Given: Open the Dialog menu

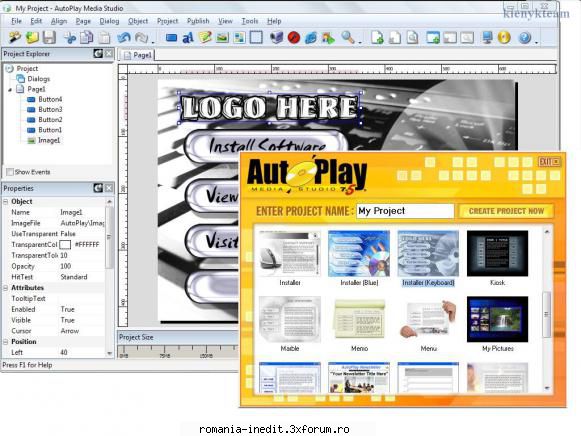Looking at the screenshot, I should [109, 21].
